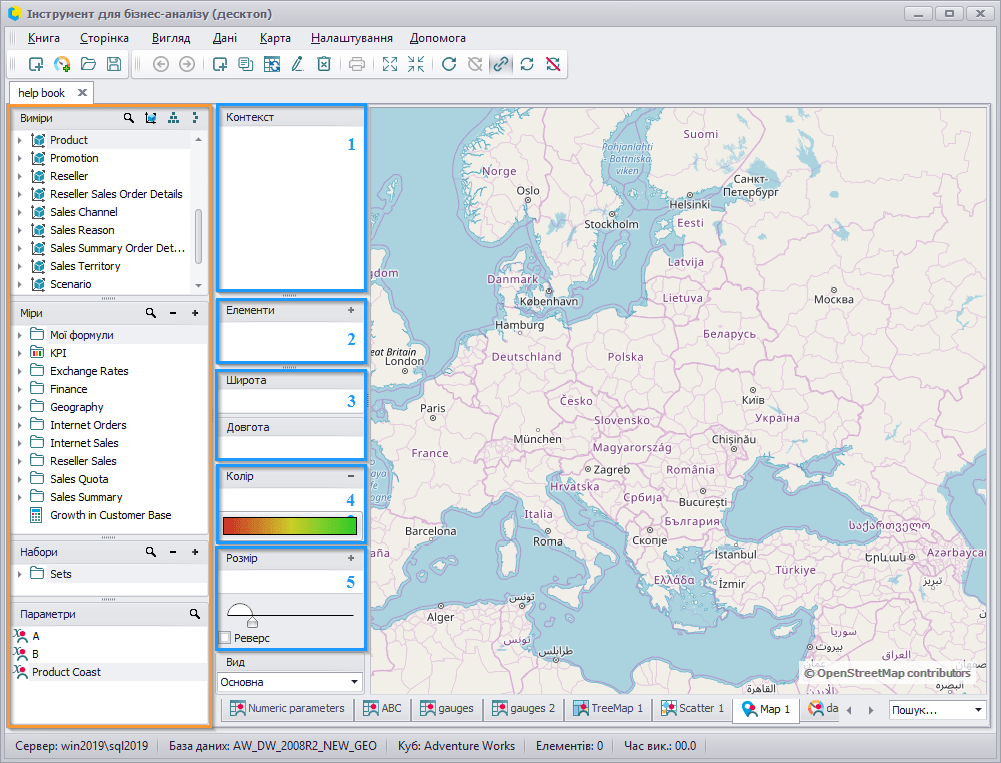The image size is (1001, 763).
Task: Click the delete page icon
Action: point(324,64)
